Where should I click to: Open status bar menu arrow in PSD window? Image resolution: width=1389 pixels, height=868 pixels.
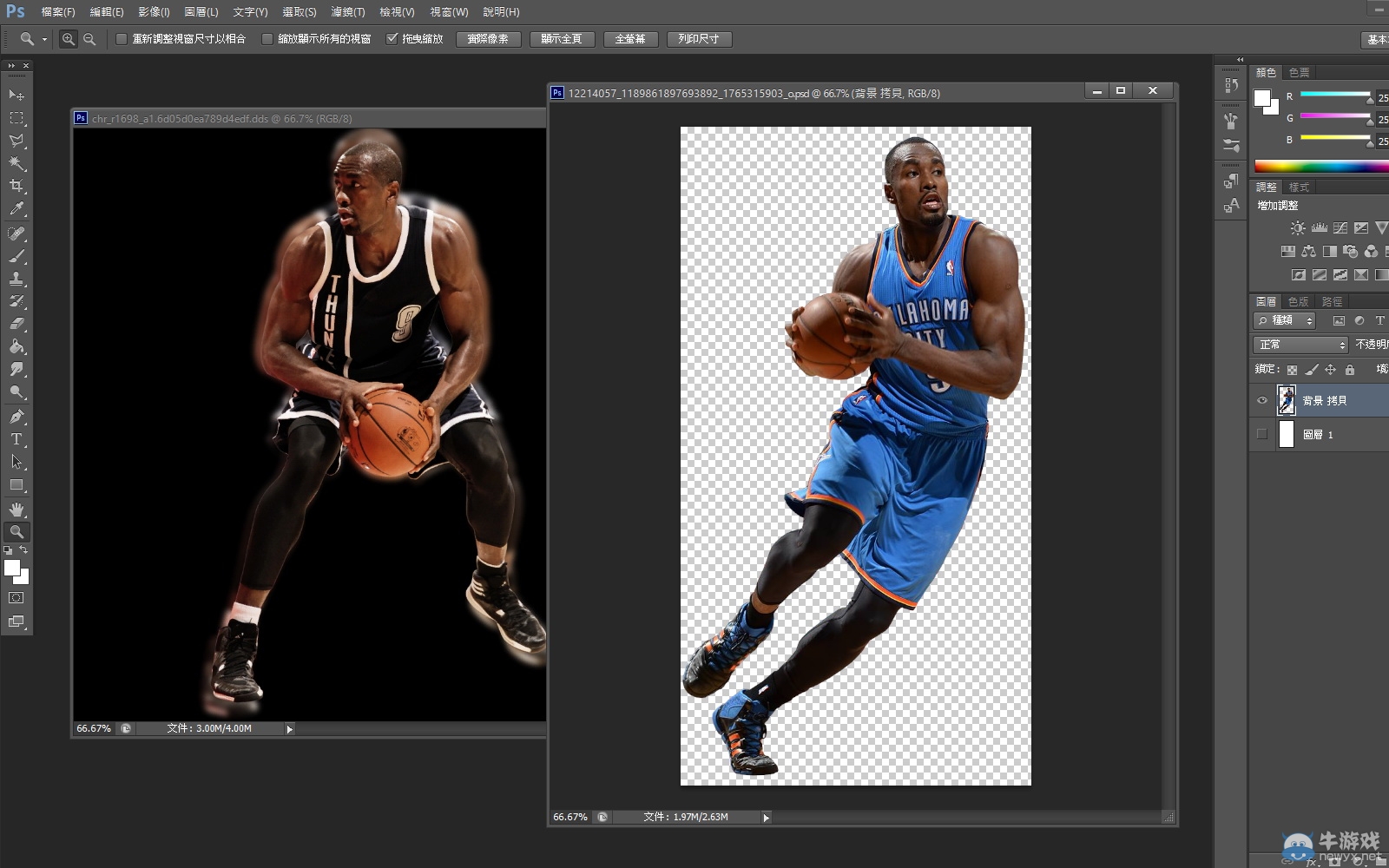click(766, 818)
